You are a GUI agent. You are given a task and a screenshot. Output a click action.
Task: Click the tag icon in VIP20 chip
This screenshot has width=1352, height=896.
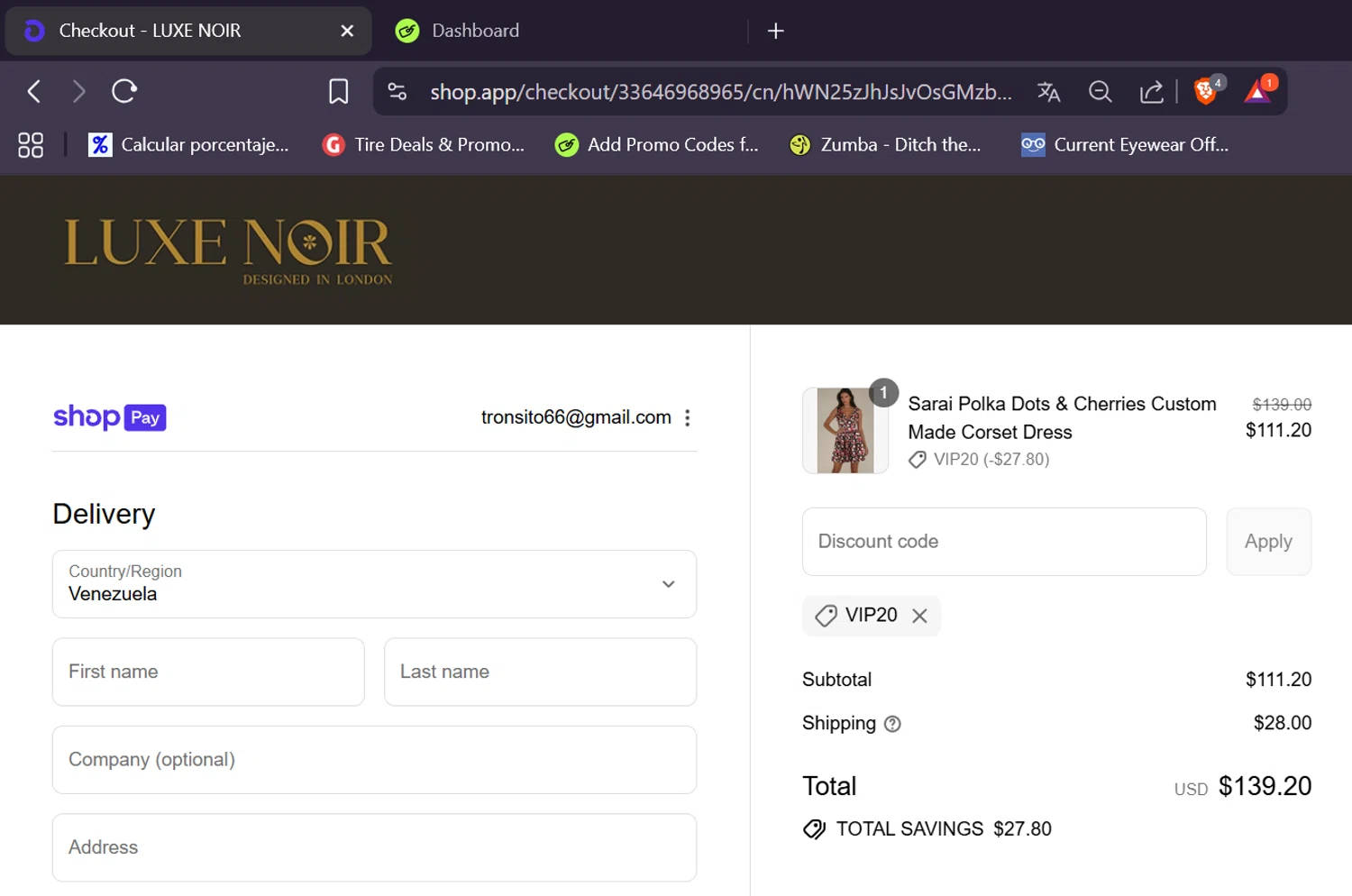pos(826,616)
